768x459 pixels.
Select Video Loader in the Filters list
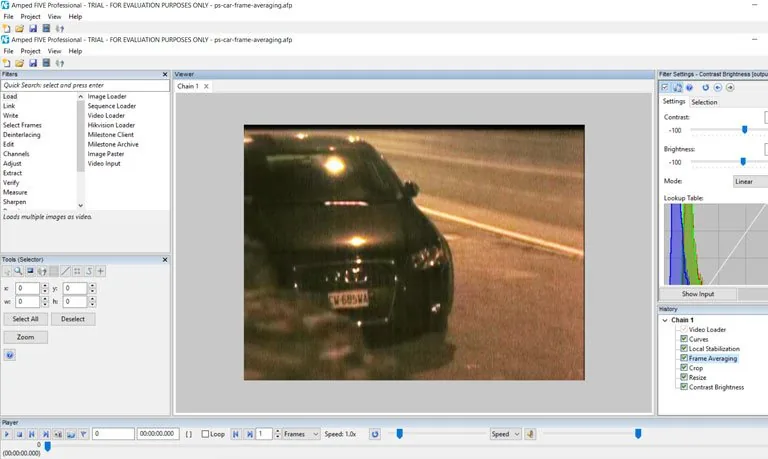(x=106, y=116)
